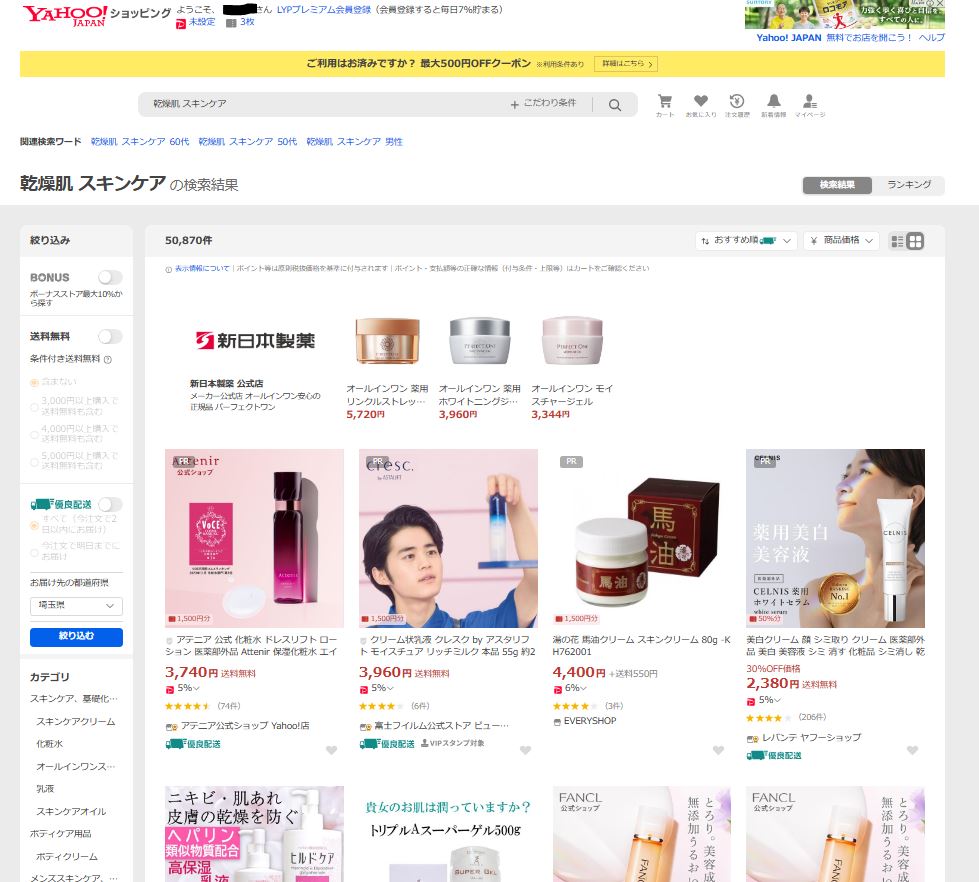979x882 pixels.
Task: Open the 商品価格 price dropdown
Action: coord(841,241)
